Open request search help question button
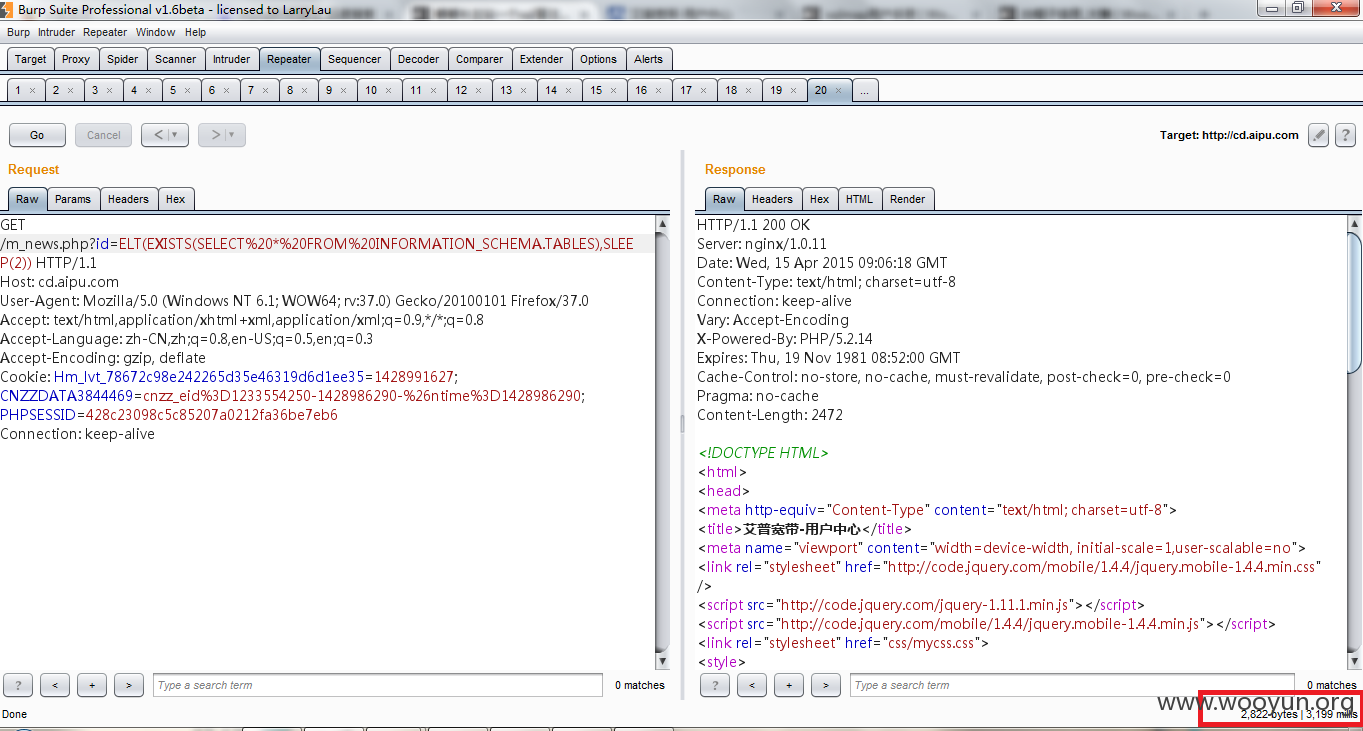1363x731 pixels. (18, 685)
